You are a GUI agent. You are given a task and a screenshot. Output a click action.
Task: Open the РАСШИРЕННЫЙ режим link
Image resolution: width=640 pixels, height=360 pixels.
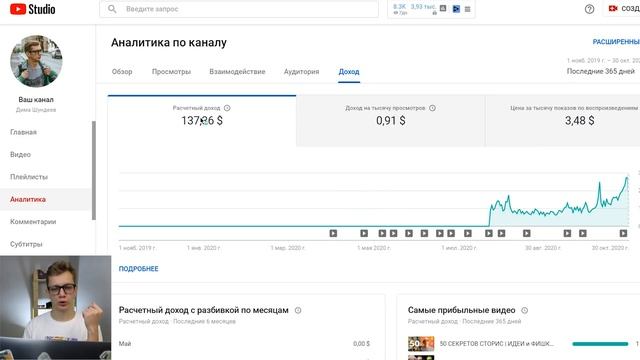click(x=616, y=42)
